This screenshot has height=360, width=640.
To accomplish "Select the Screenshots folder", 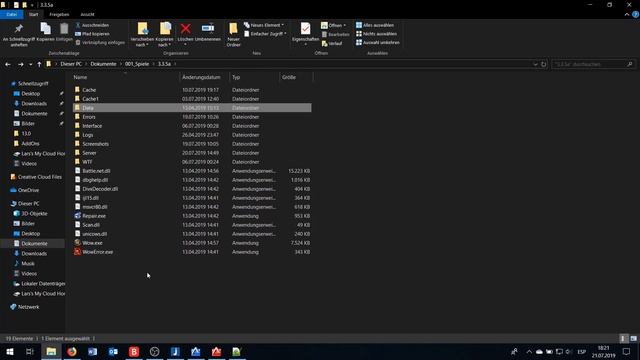I will [x=192, y=144].
